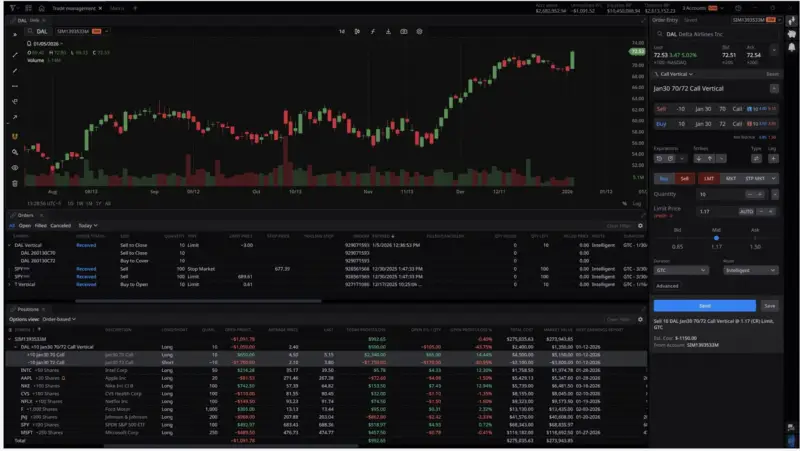Open the Advanced order options

[667, 286]
